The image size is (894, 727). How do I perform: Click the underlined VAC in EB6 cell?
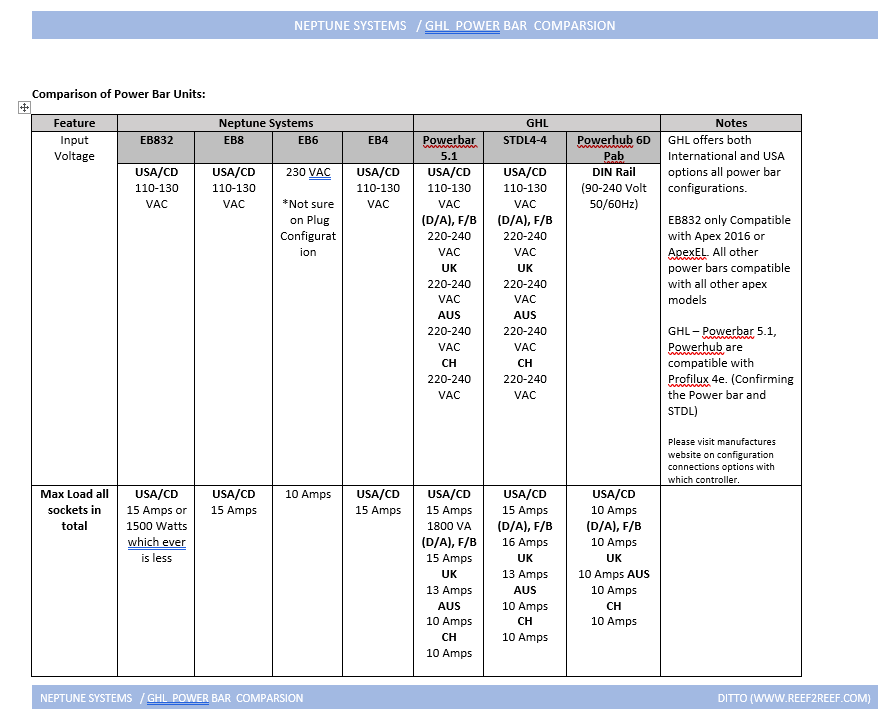[x=319, y=172]
